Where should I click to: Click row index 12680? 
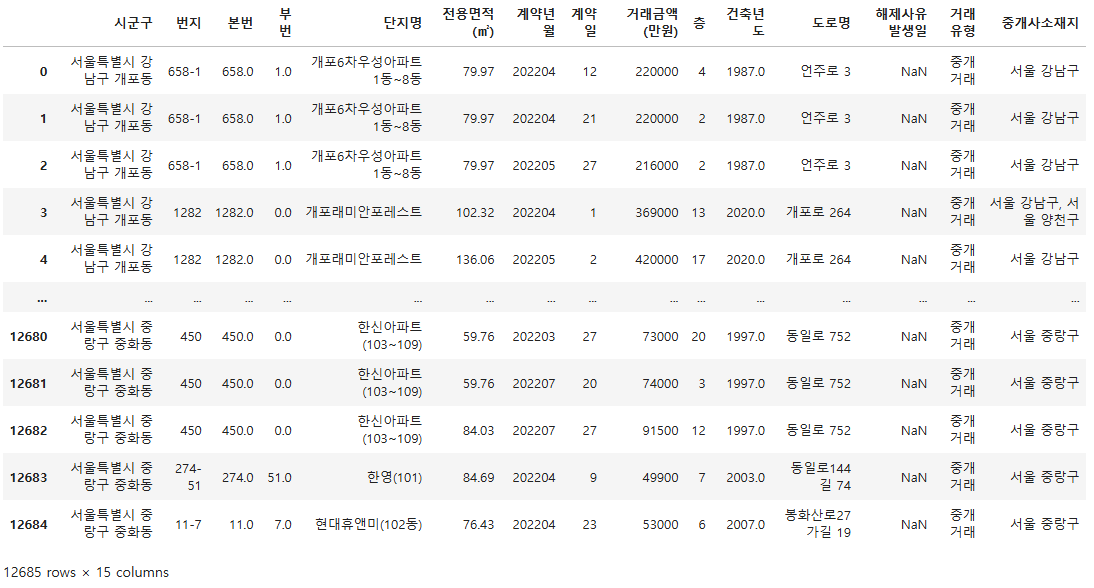click(x=29, y=337)
